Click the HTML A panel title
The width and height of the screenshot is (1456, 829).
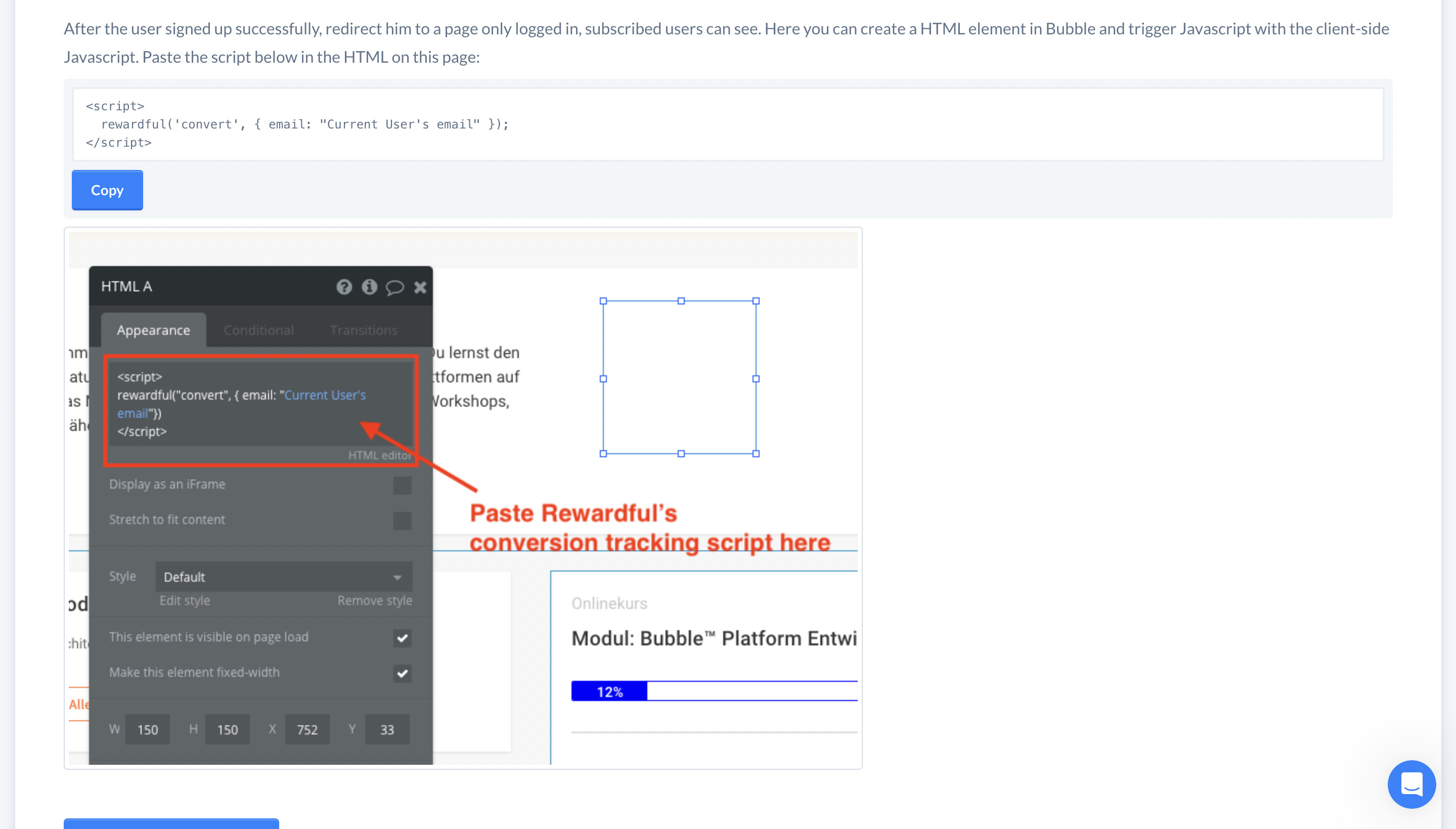[x=126, y=286]
